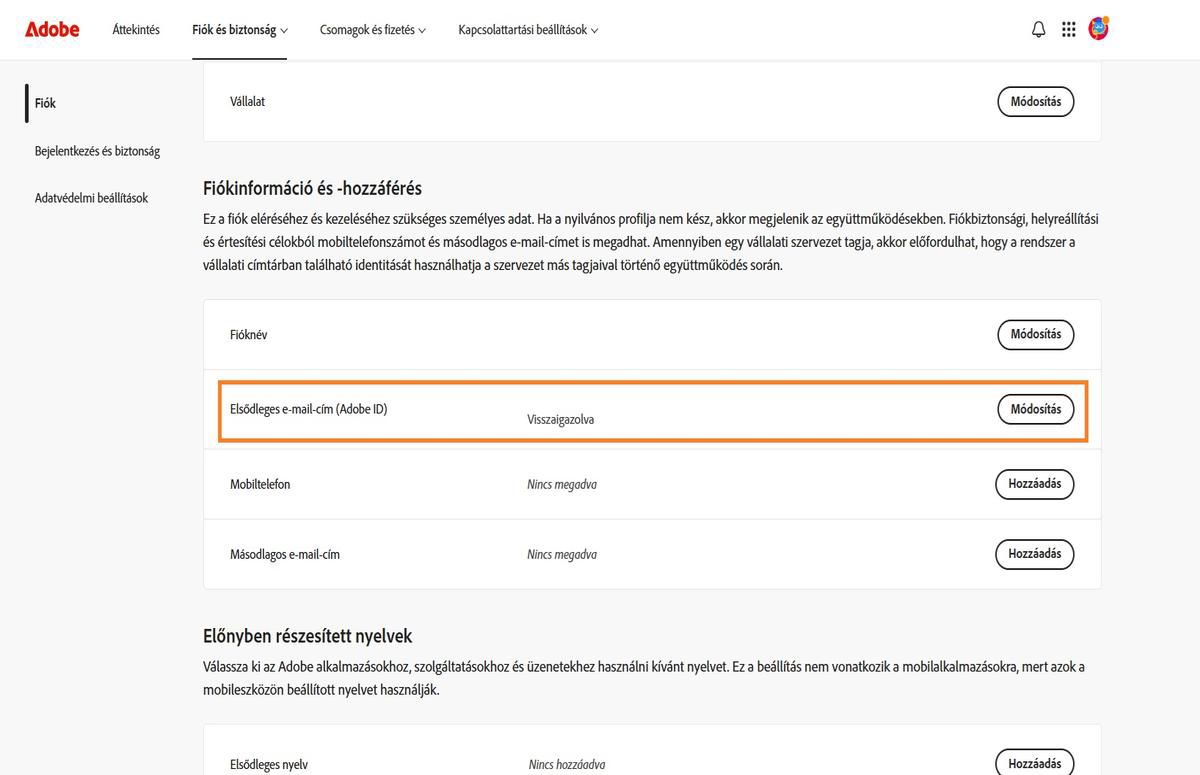This screenshot has height=775, width=1200.
Task: Expand the Fiók és biztonság dropdown
Action: (x=238, y=30)
